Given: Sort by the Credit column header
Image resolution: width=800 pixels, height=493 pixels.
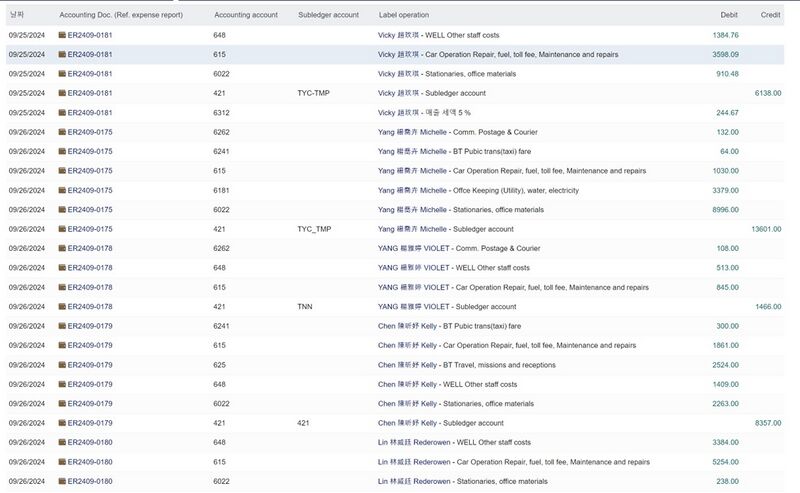Looking at the screenshot, I should click(770, 16).
